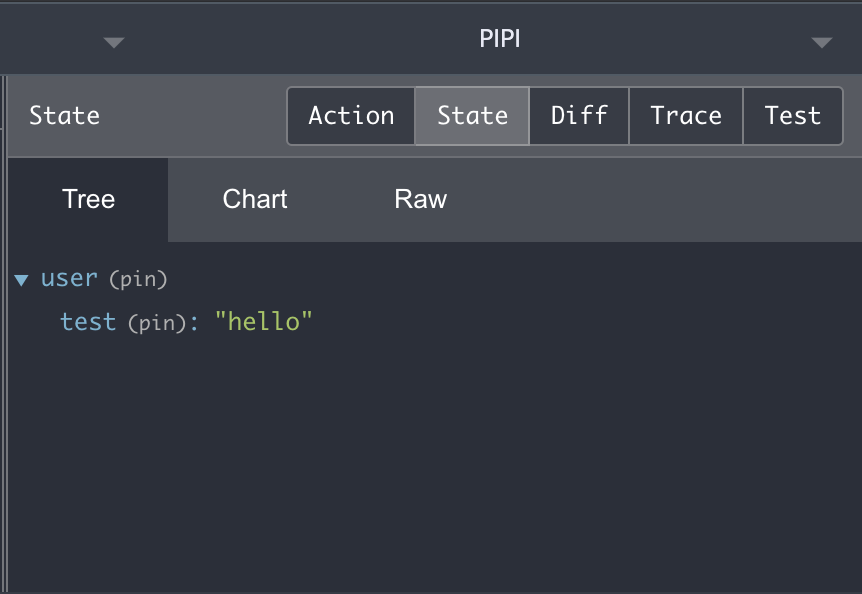
Task: Open the dropdown arrow right of PIPI
Action: (x=822, y=42)
